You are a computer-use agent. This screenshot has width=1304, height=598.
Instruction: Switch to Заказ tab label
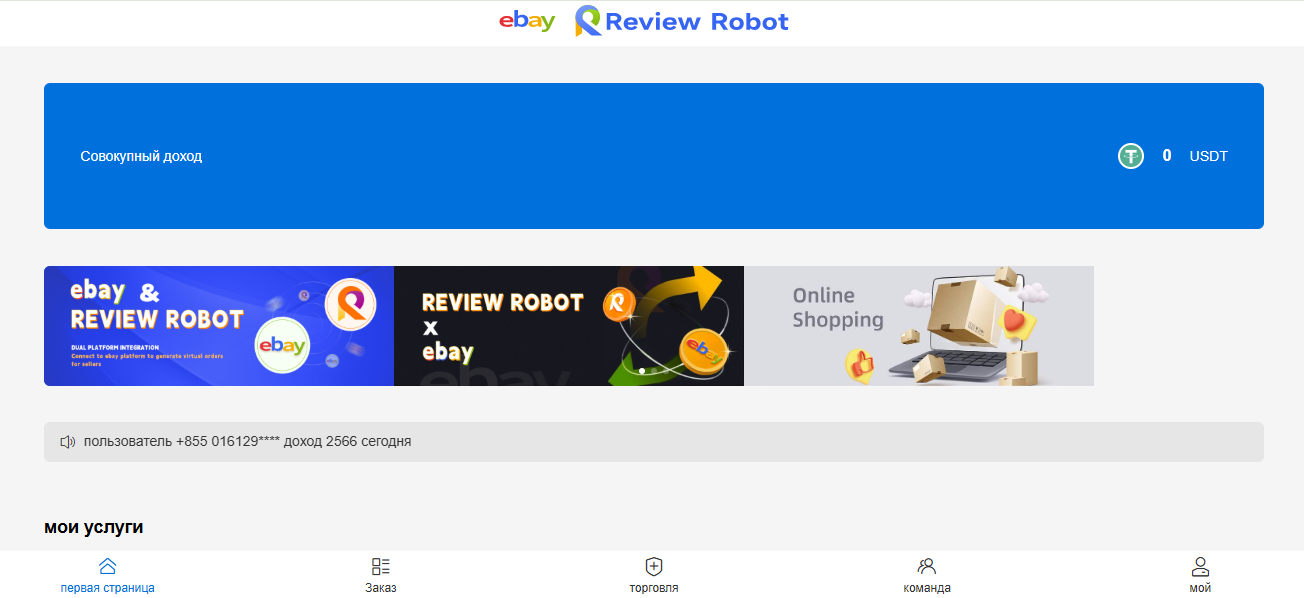point(381,588)
